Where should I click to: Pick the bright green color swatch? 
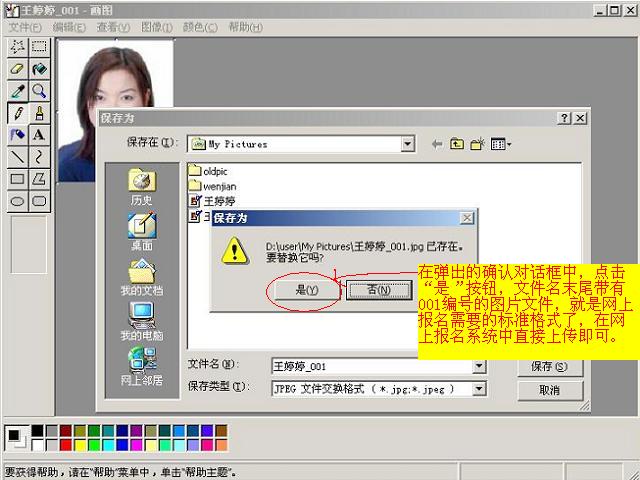[94, 444]
